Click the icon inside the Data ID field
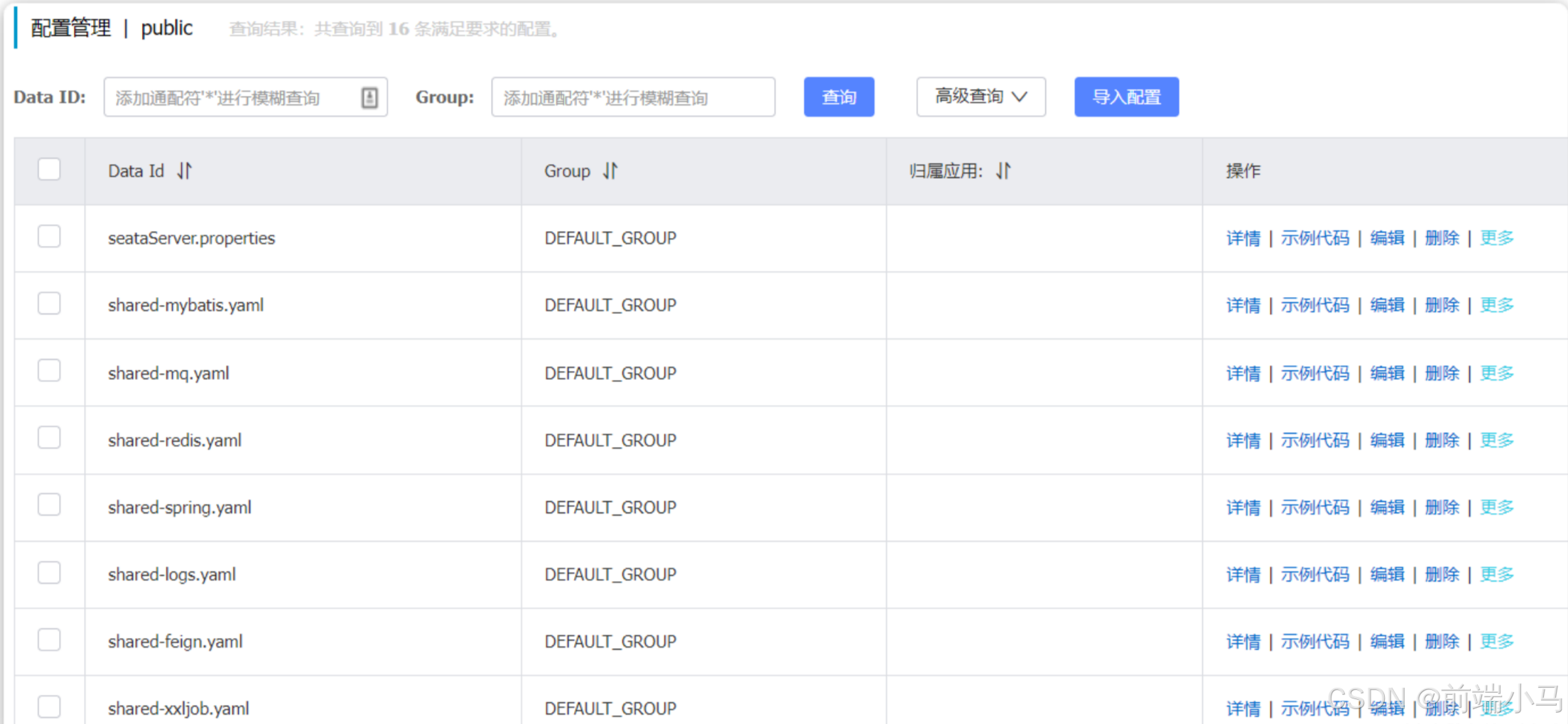The height and width of the screenshot is (724, 1568). click(369, 97)
